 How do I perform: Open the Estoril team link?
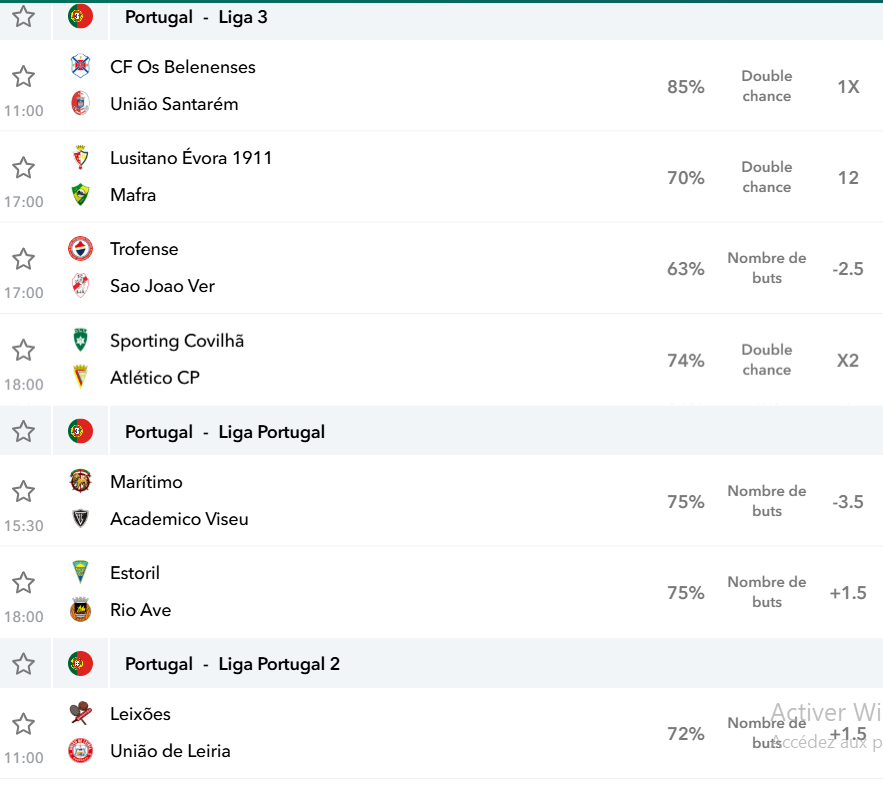click(135, 573)
